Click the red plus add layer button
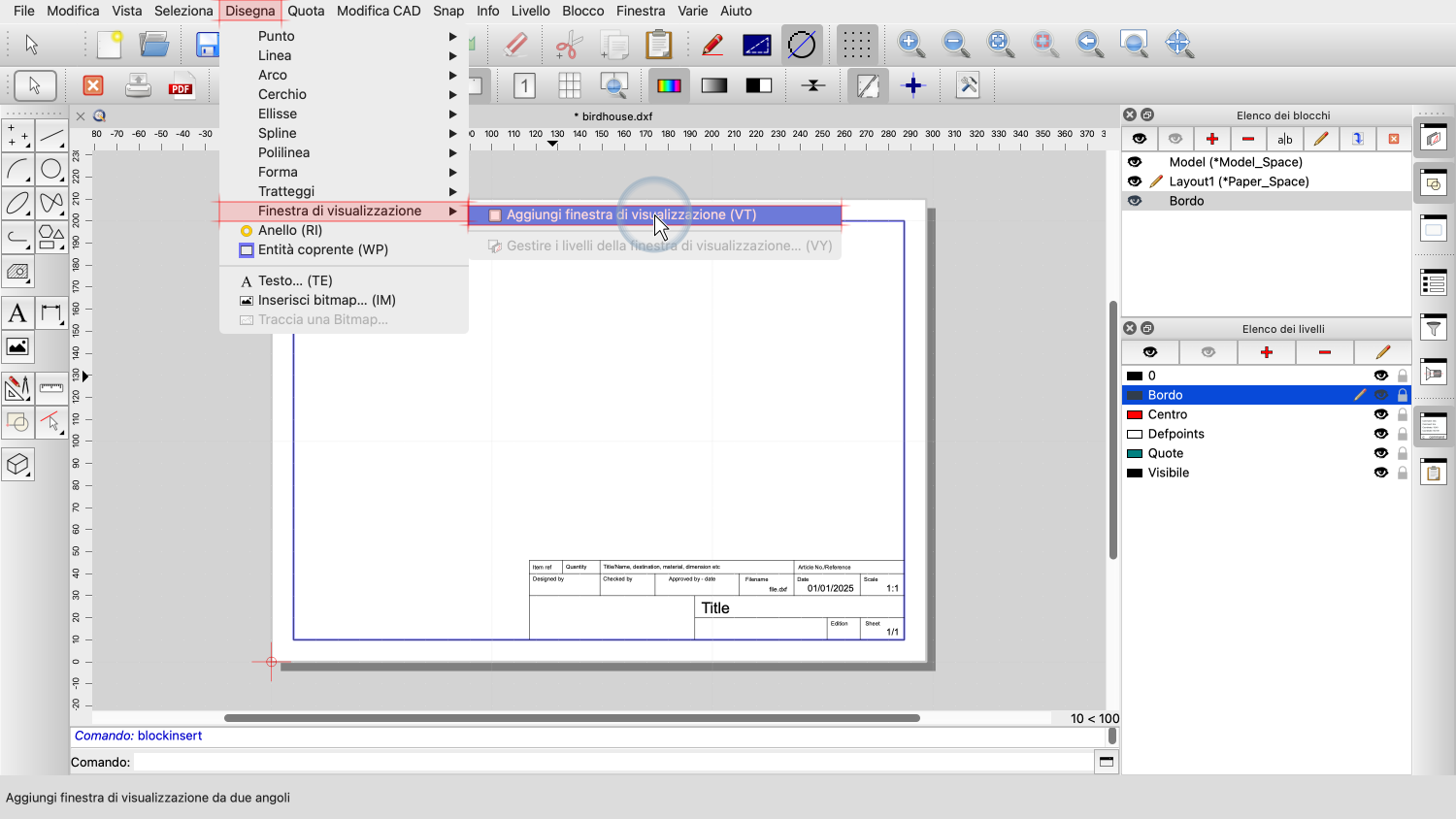This screenshot has width=1456, height=819. 1266,352
